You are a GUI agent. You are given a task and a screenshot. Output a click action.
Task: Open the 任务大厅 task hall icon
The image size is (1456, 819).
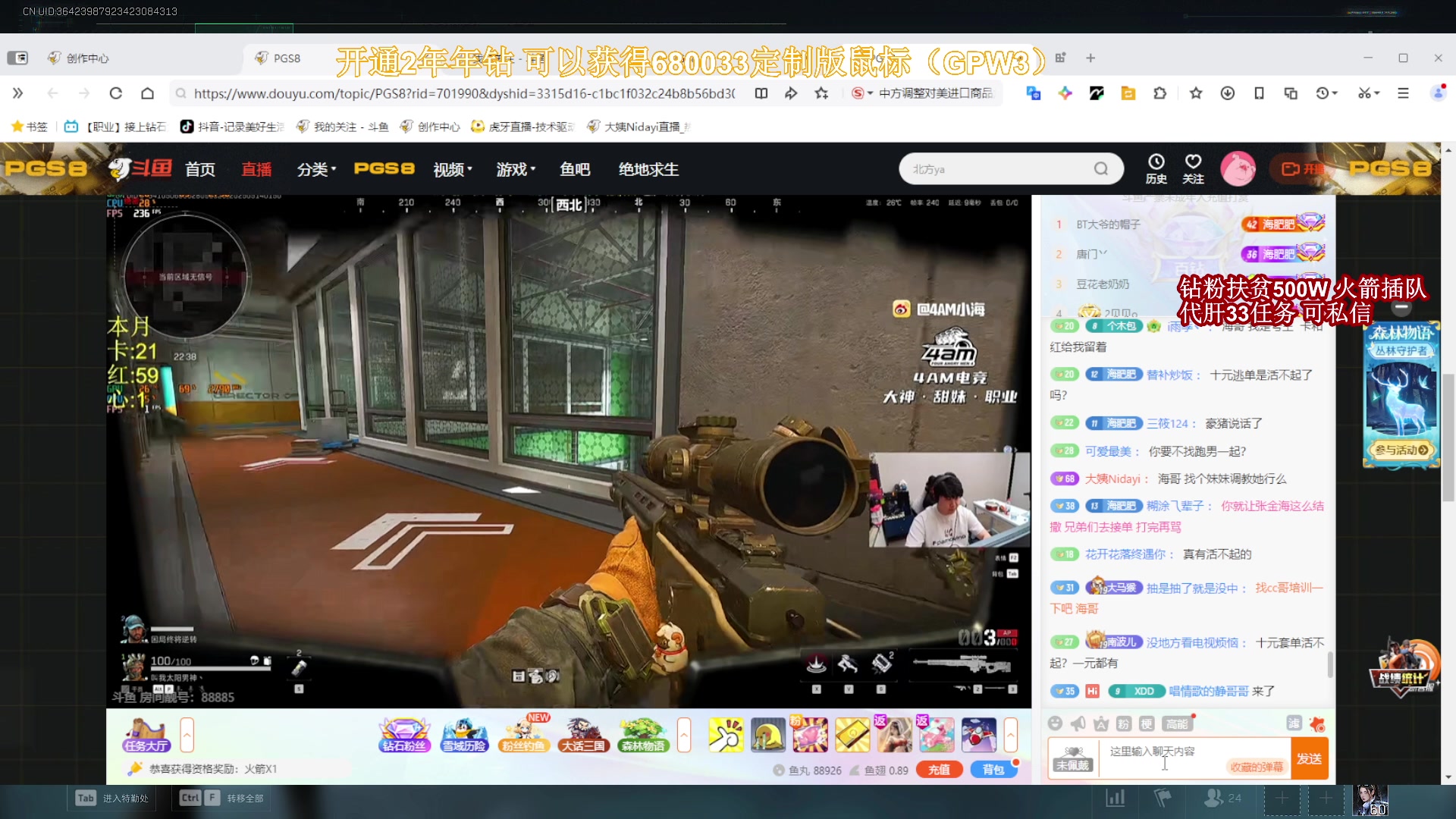[146, 735]
